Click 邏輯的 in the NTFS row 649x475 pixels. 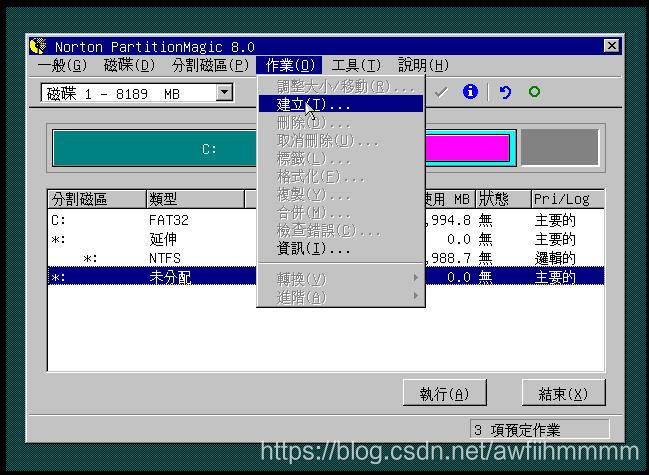pyautogui.click(x=555, y=258)
